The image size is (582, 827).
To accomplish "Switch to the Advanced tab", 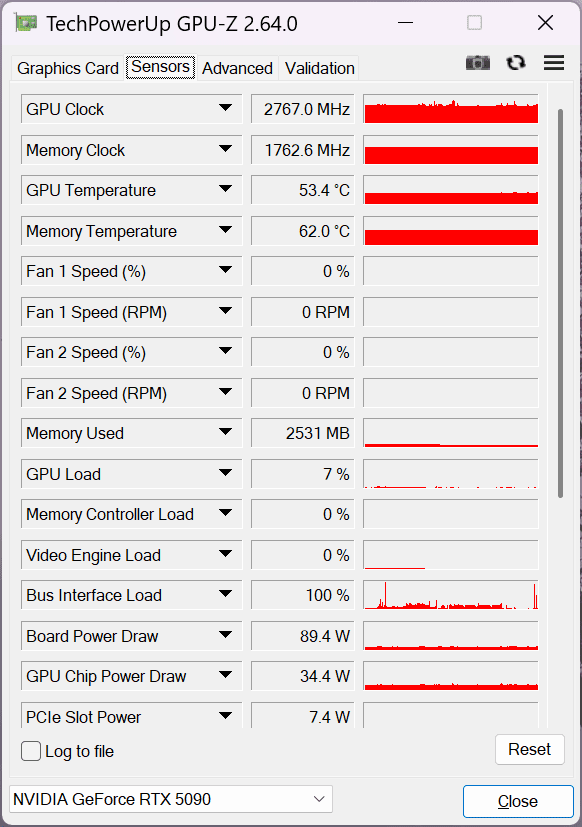I will click(237, 68).
